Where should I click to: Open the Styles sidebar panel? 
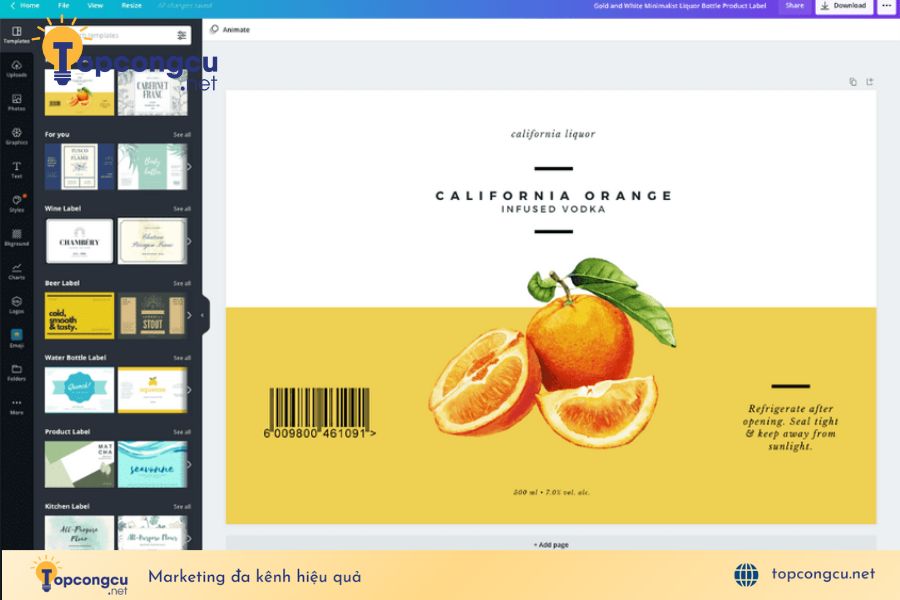tap(17, 203)
